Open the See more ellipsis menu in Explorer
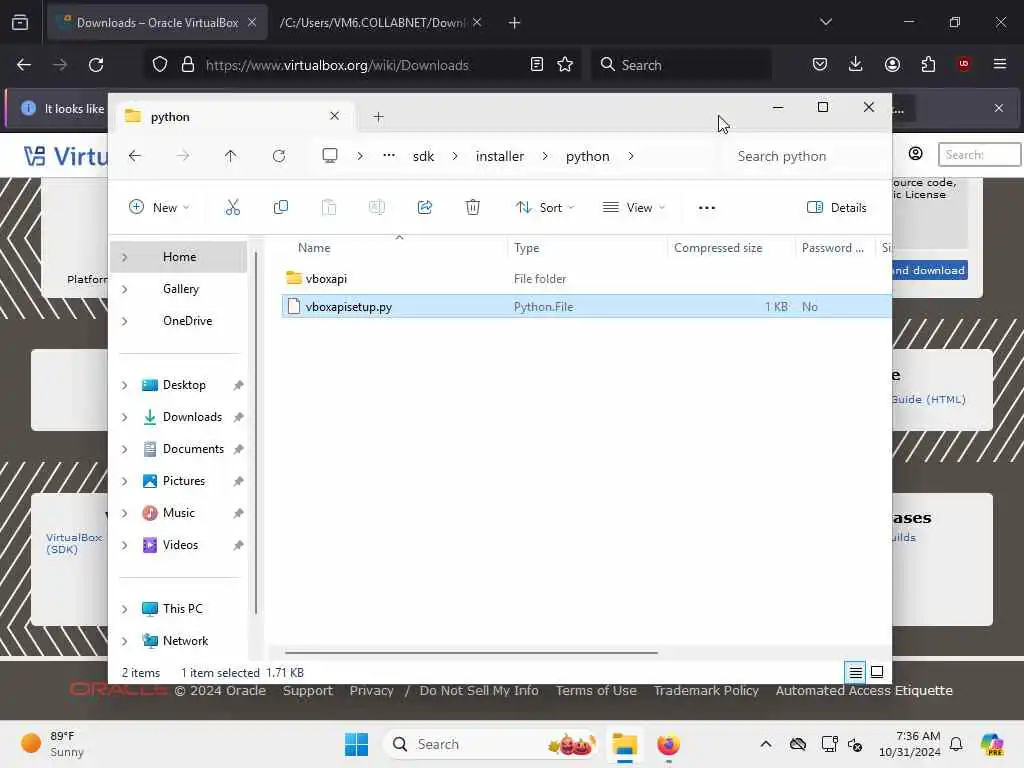The image size is (1024, 768). pos(707,208)
